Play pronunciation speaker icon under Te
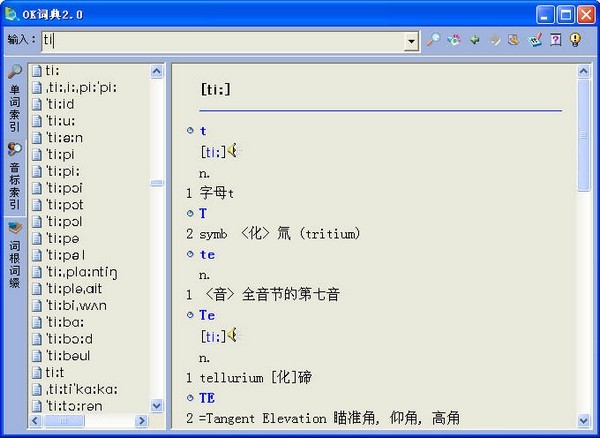The image size is (600, 438). [232, 335]
